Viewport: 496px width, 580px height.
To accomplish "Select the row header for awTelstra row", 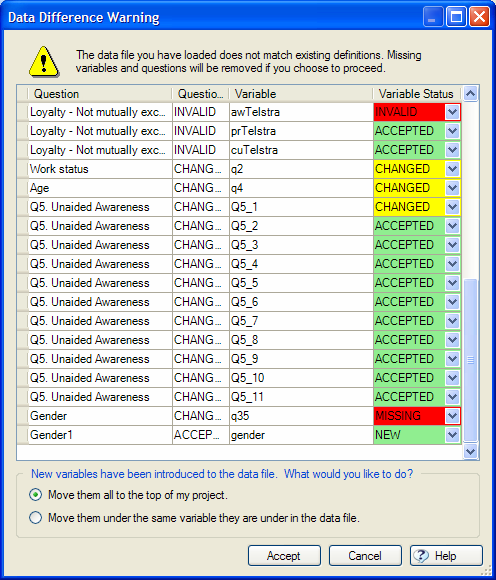I will click(23, 112).
